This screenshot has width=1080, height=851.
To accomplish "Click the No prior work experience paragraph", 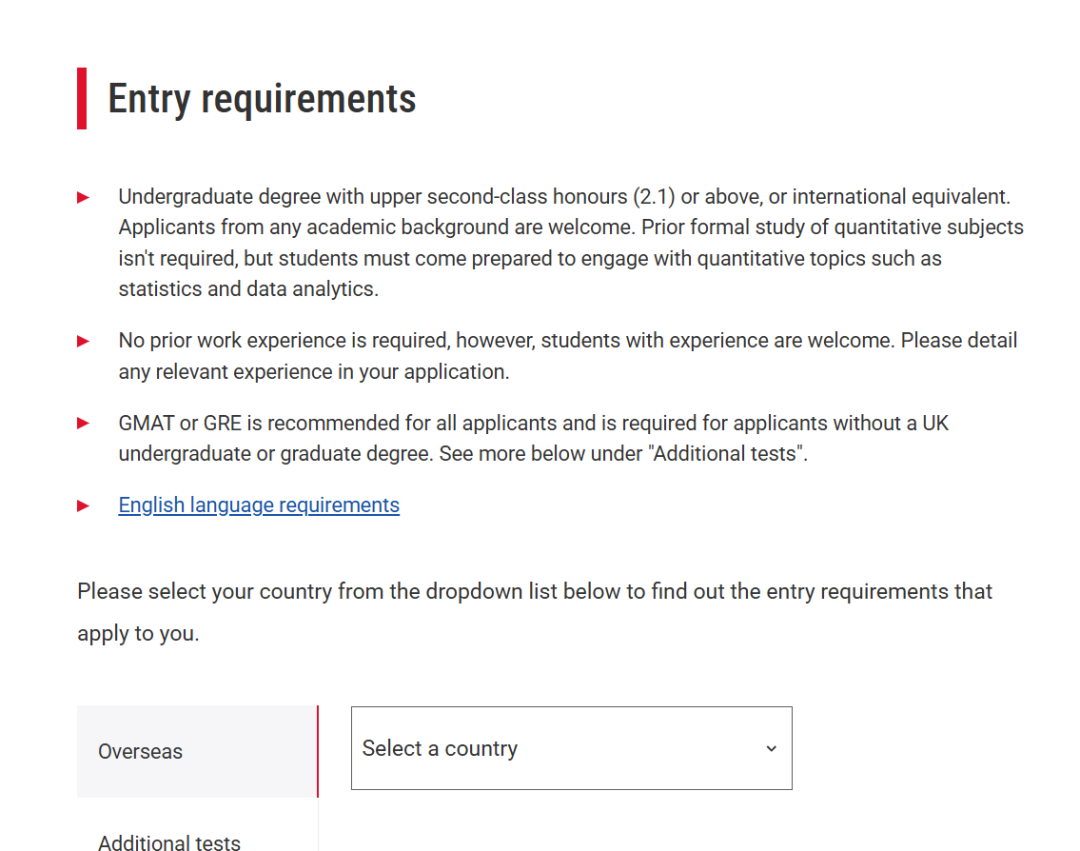I will [567, 341].
